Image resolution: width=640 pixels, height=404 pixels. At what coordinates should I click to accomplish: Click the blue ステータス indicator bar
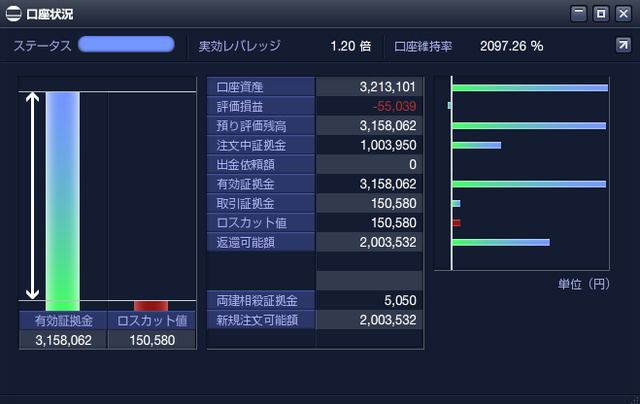pyautogui.click(x=126, y=44)
